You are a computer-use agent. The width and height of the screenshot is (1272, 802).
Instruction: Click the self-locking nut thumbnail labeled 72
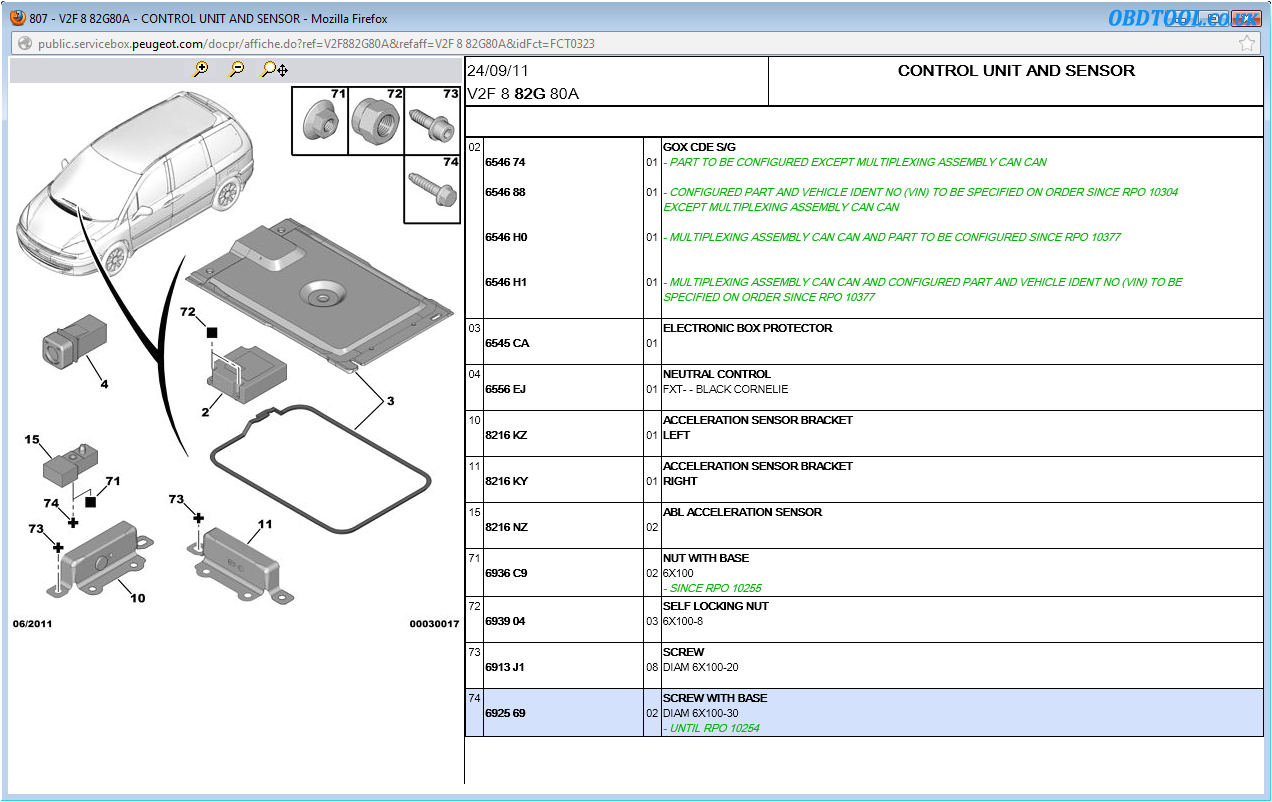tap(376, 120)
